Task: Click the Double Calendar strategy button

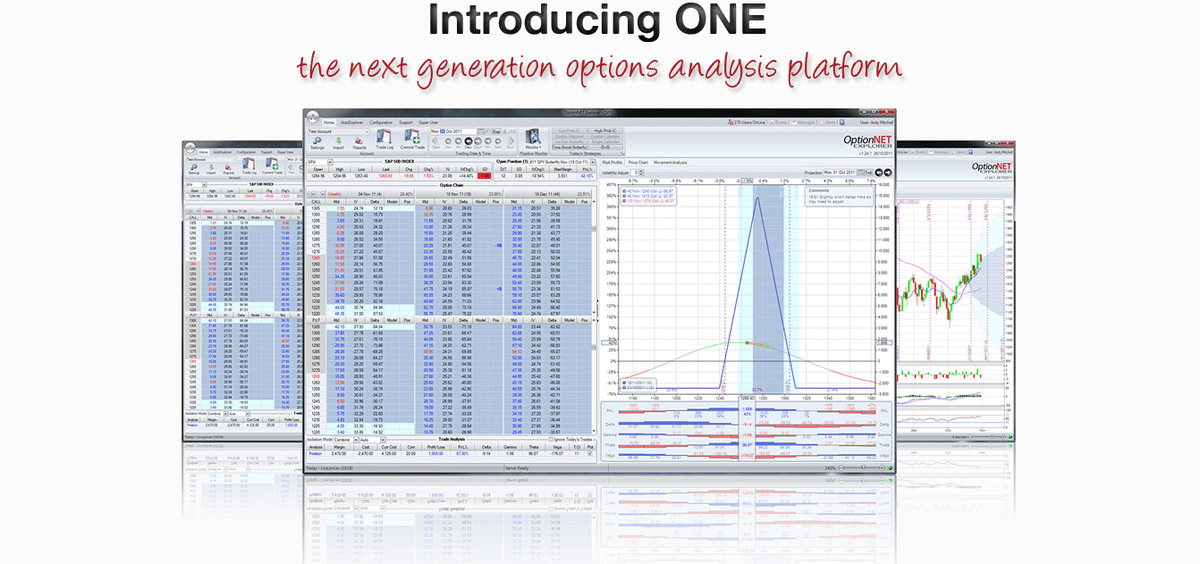Action: tap(605, 136)
